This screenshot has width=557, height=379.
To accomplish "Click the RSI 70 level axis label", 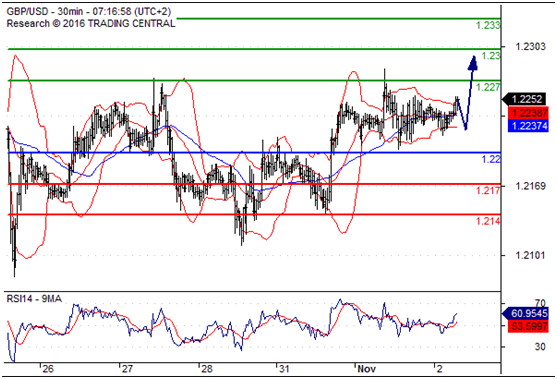I will coord(540,303).
